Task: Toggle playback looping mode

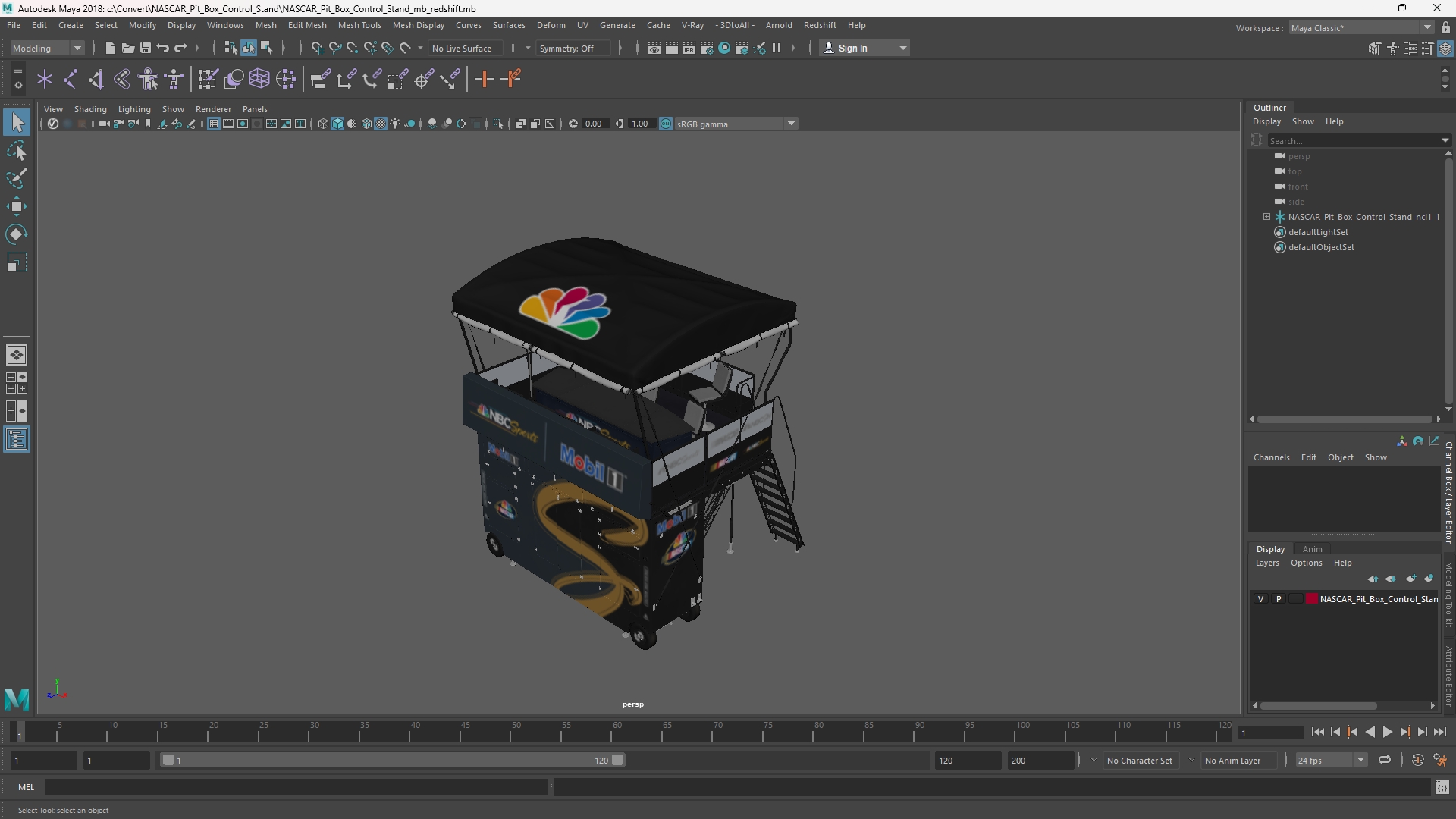Action: coord(1385,760)
